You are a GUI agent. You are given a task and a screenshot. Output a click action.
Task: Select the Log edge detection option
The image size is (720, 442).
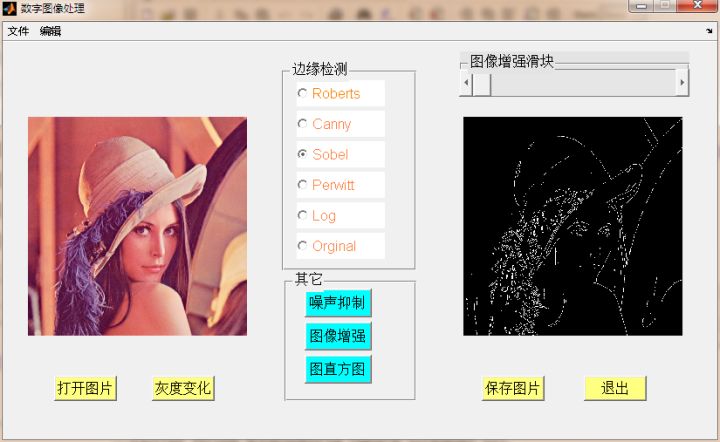340,215
